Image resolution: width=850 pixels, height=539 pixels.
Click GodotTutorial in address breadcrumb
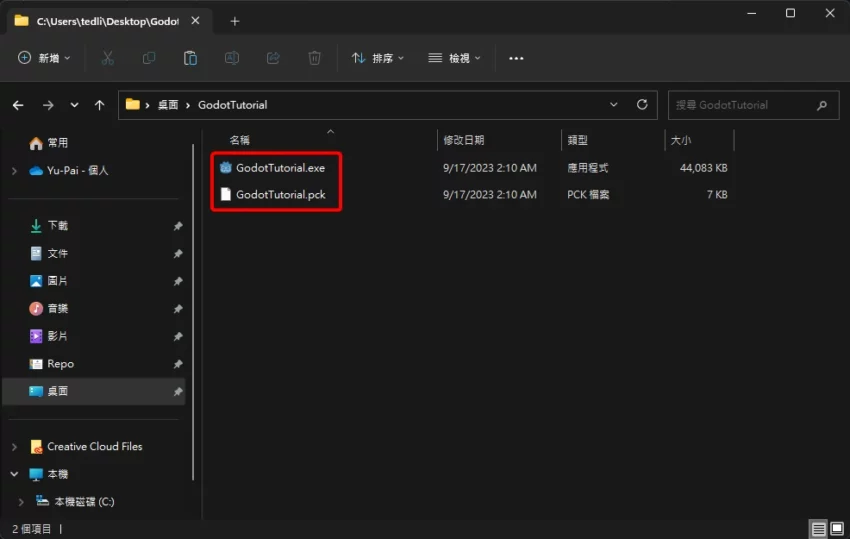click(x=233, y=105)
